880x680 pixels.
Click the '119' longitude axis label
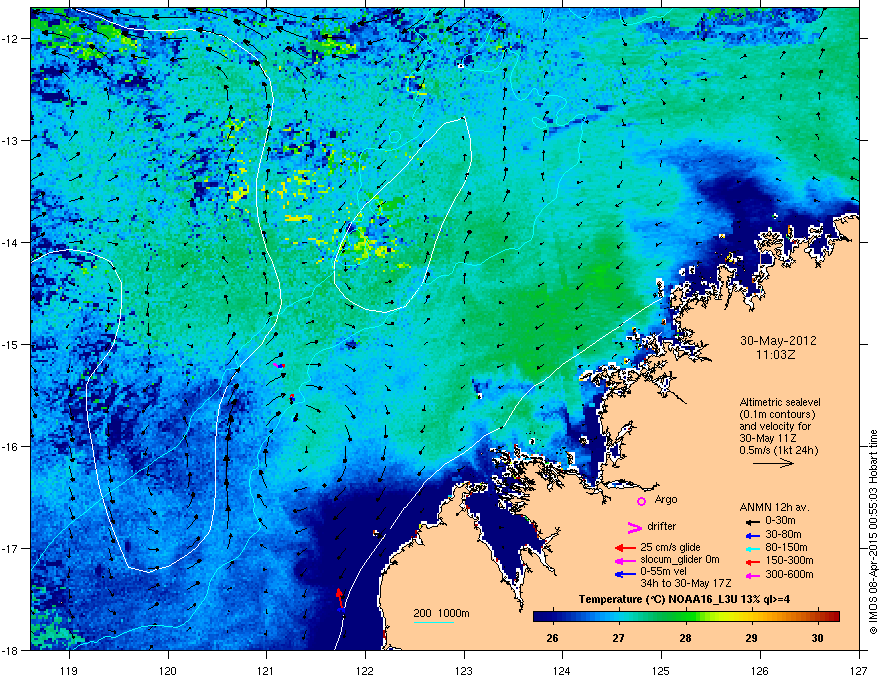coord(69,671)
